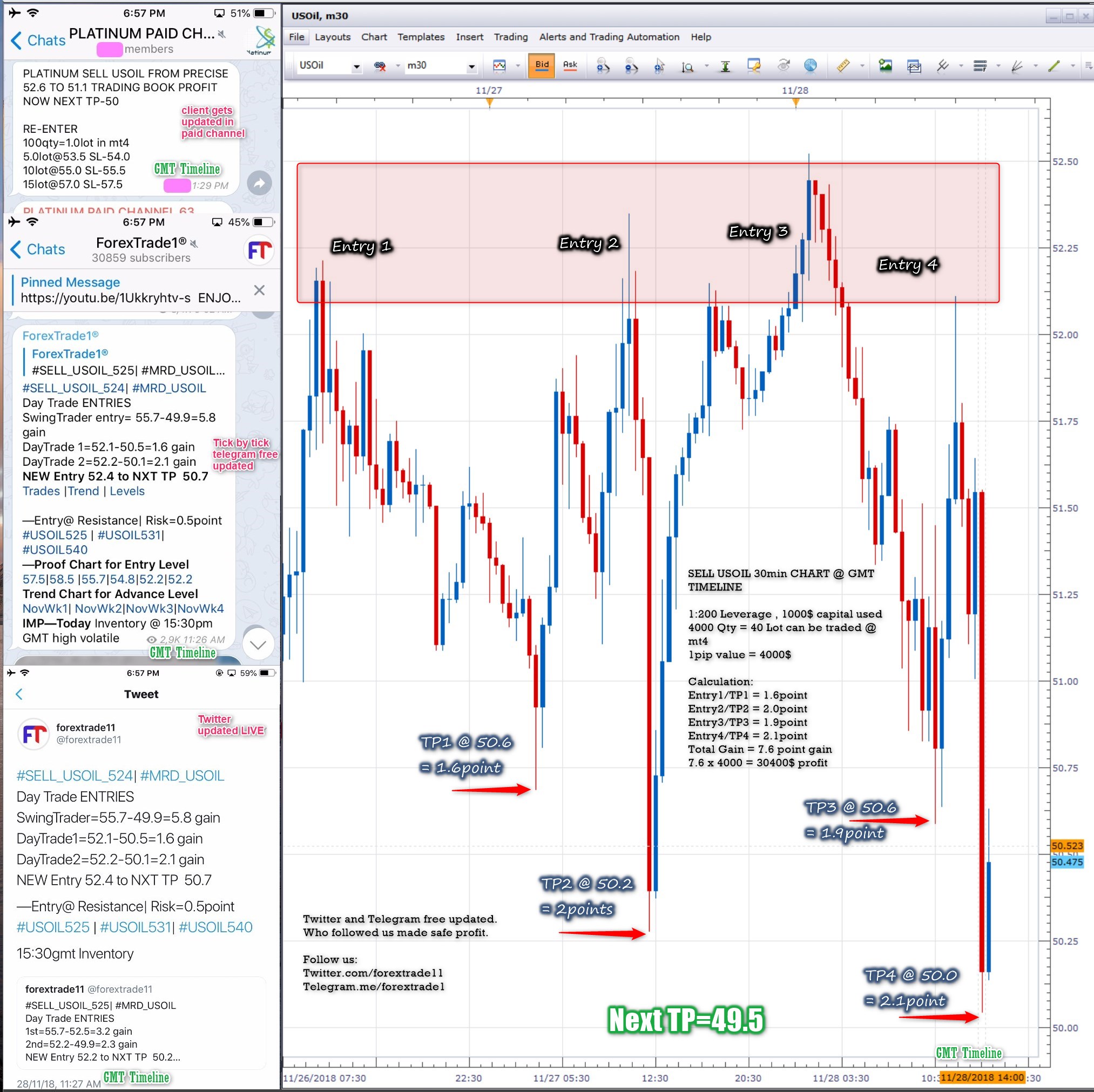
Task: Tap the scroll-down chevron in ForexTrade1 chat
Action: [x=258, y=645]
